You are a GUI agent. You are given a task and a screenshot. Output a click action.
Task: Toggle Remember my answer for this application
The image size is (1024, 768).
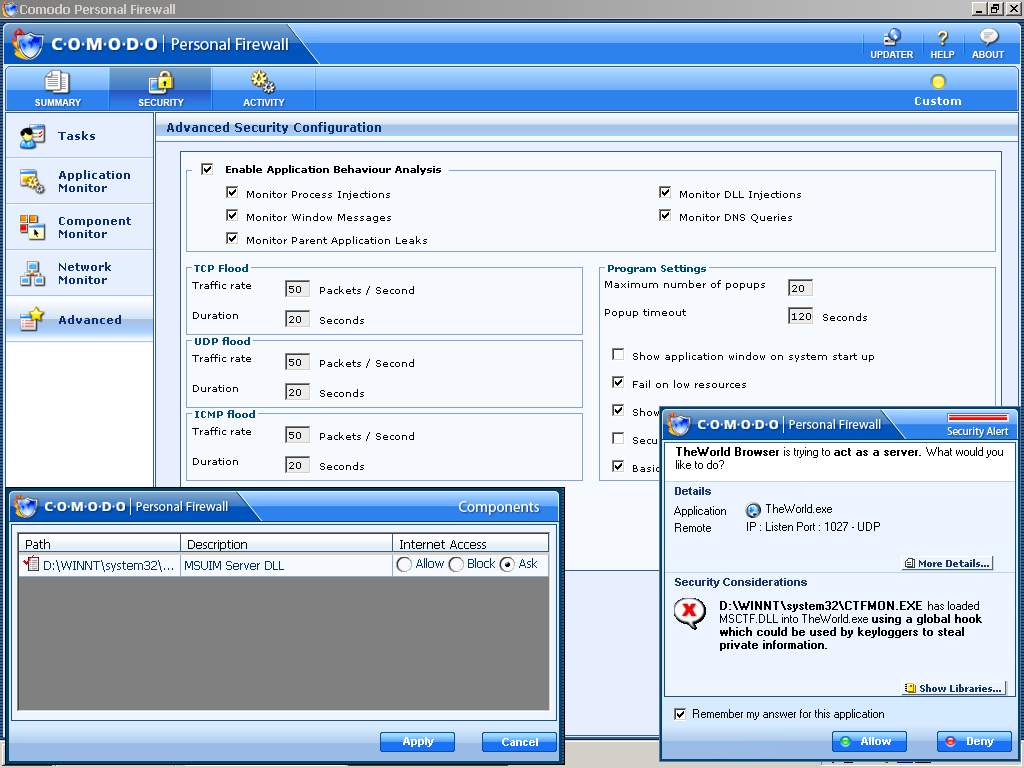[680, 714]
